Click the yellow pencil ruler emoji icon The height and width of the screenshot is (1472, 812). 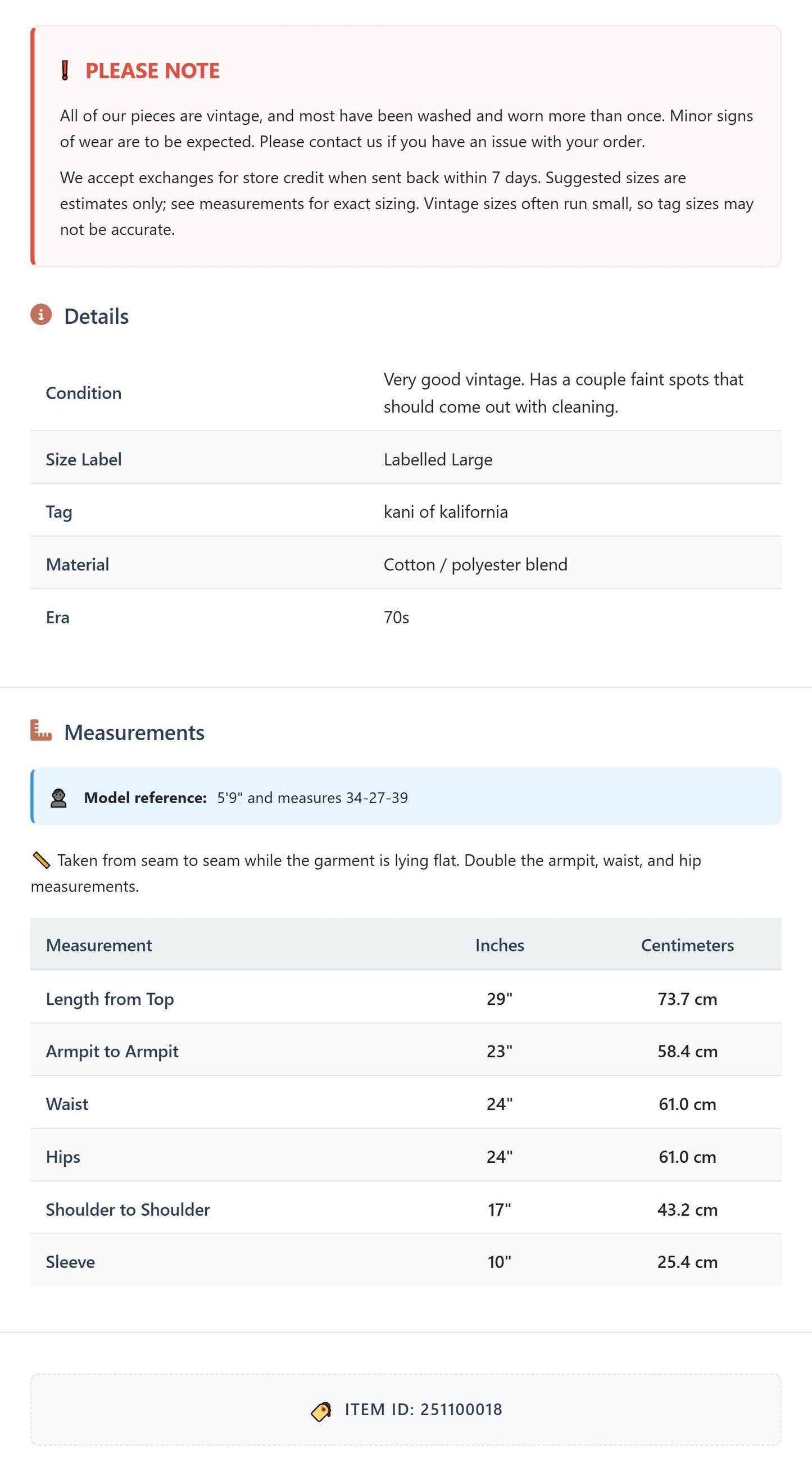(41, 860)
